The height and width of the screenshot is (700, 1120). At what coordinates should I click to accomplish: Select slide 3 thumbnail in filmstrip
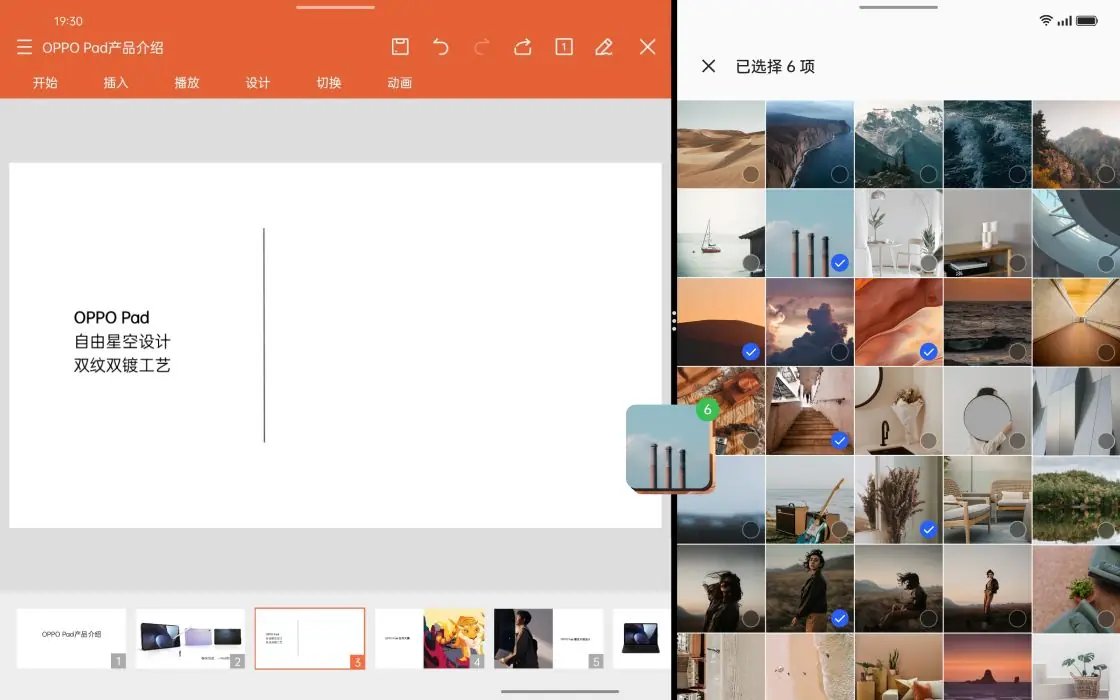[310, 639]
